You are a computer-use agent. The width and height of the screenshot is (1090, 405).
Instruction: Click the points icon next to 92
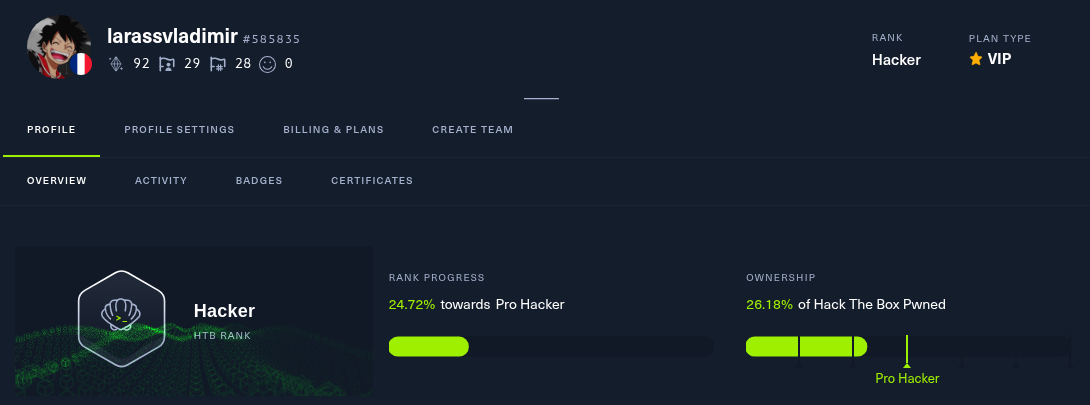(x=116, y=64)
